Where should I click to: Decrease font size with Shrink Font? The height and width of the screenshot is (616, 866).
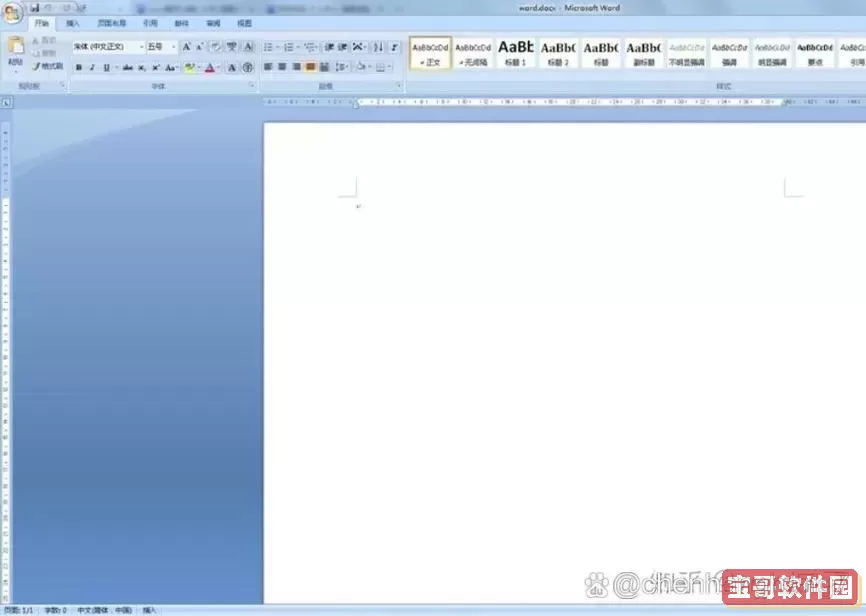pyautogui.click(x=199, y=47)
